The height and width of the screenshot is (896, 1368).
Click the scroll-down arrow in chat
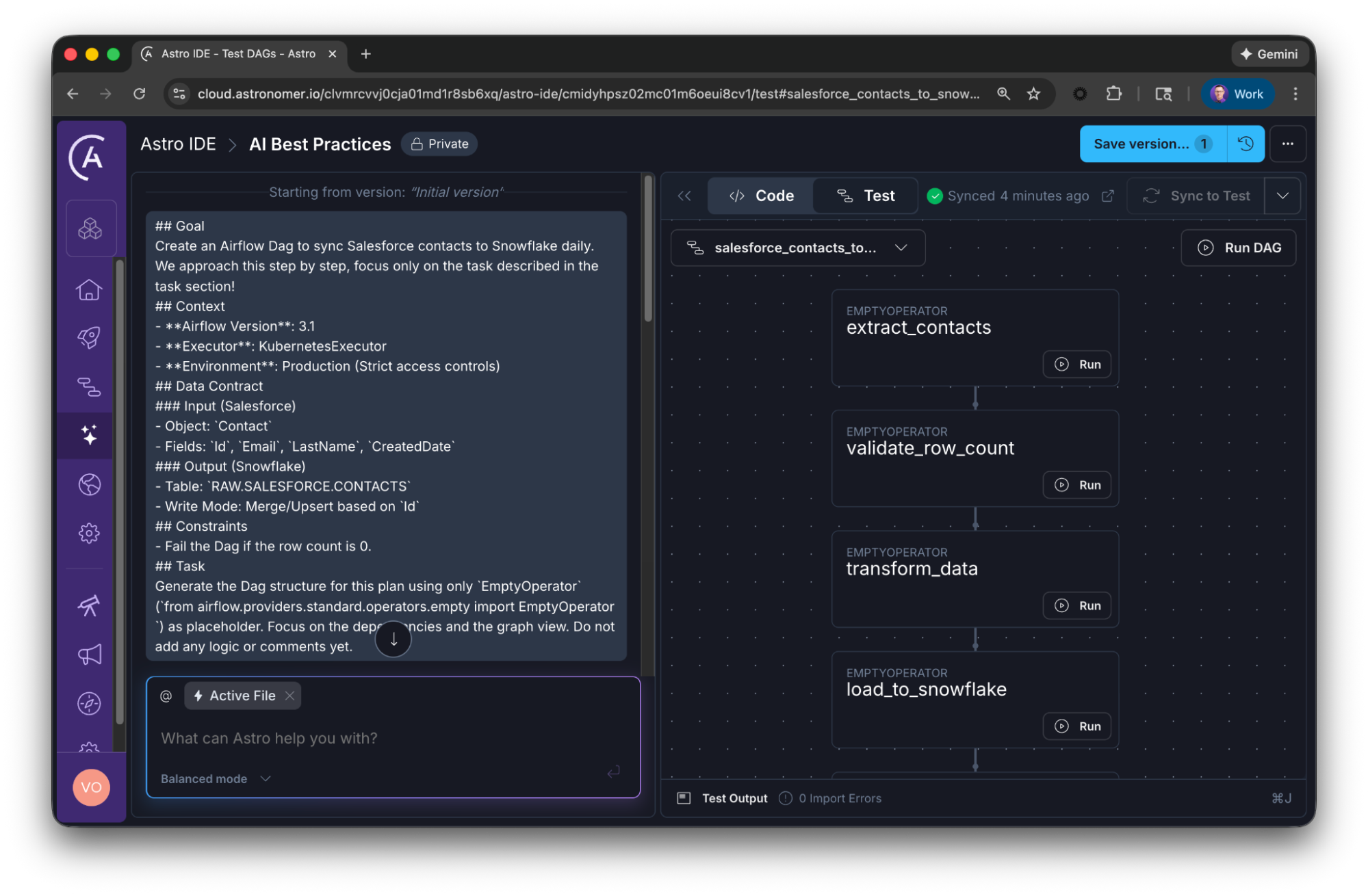[393, 639]
